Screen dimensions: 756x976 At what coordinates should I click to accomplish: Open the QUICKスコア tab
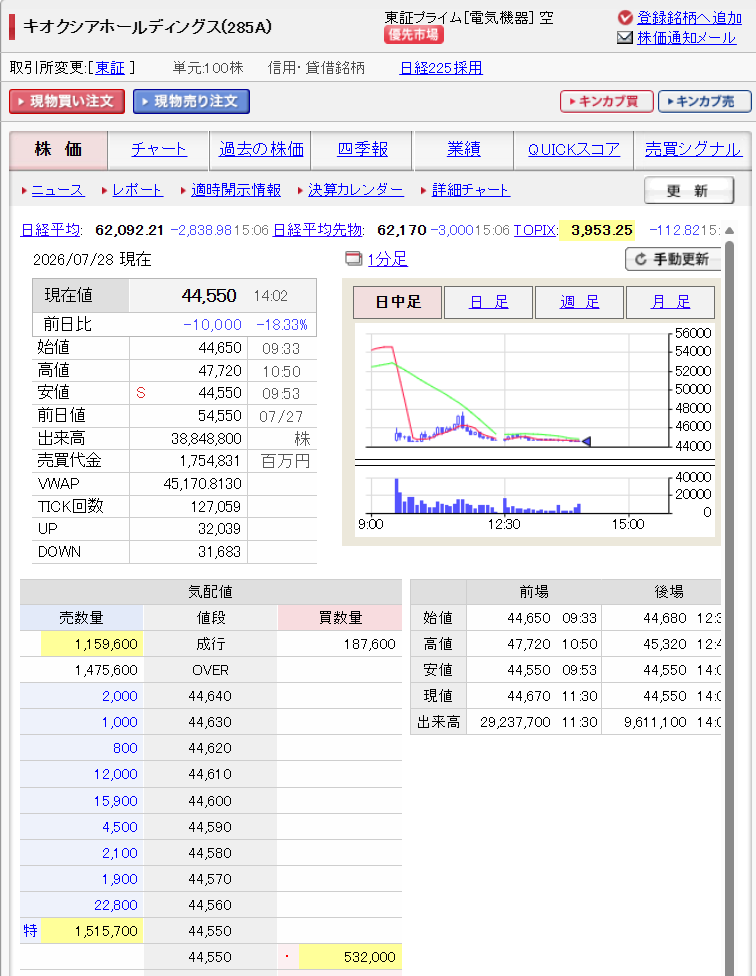574,149
